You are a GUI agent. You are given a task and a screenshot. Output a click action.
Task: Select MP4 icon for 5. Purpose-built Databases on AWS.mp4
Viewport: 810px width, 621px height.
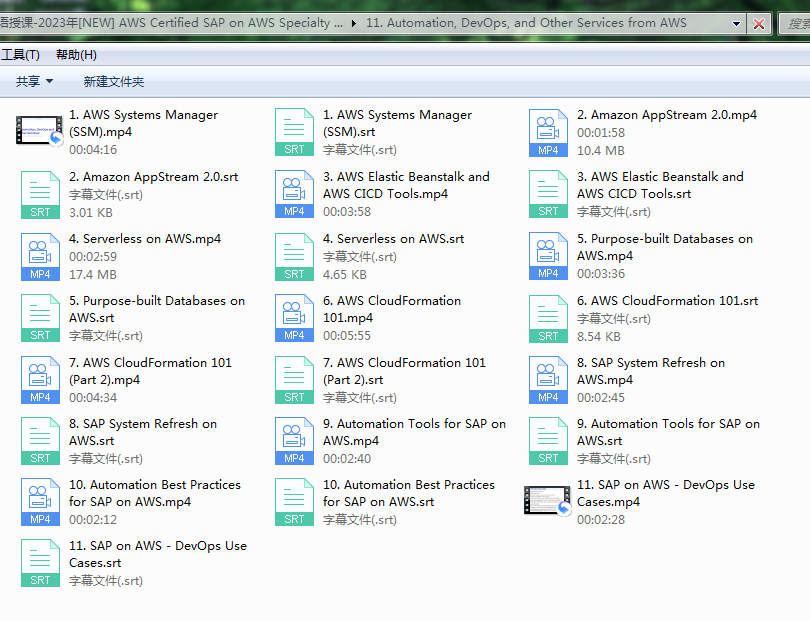(548, 256)
